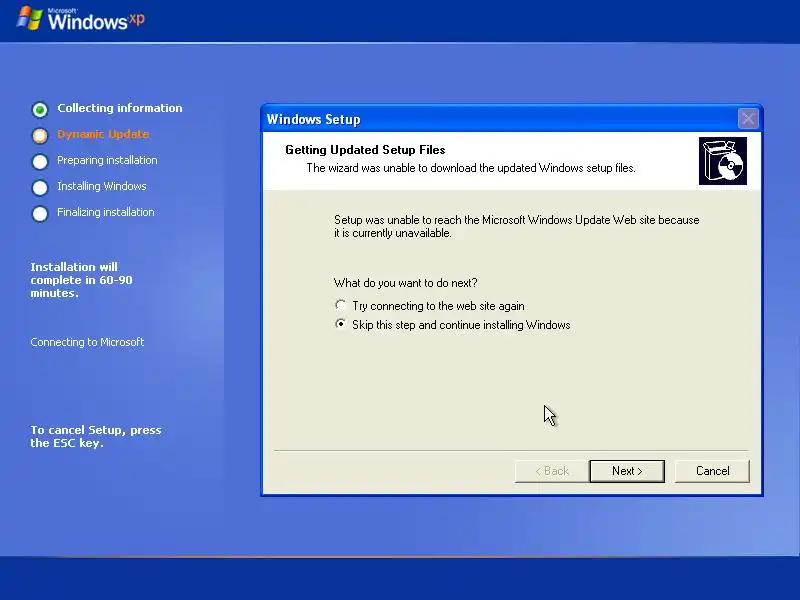Click the Windows XP logo flag
The width and height of the screenshot is (800, 600).
point(29,18)
